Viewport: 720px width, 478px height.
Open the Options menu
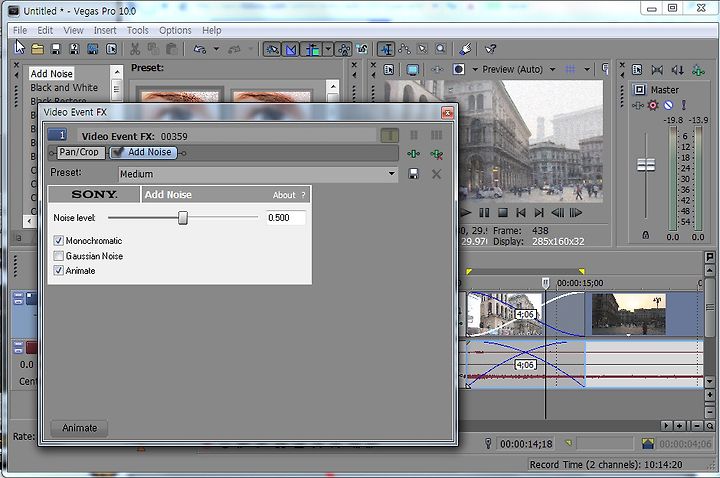[175, 30]
